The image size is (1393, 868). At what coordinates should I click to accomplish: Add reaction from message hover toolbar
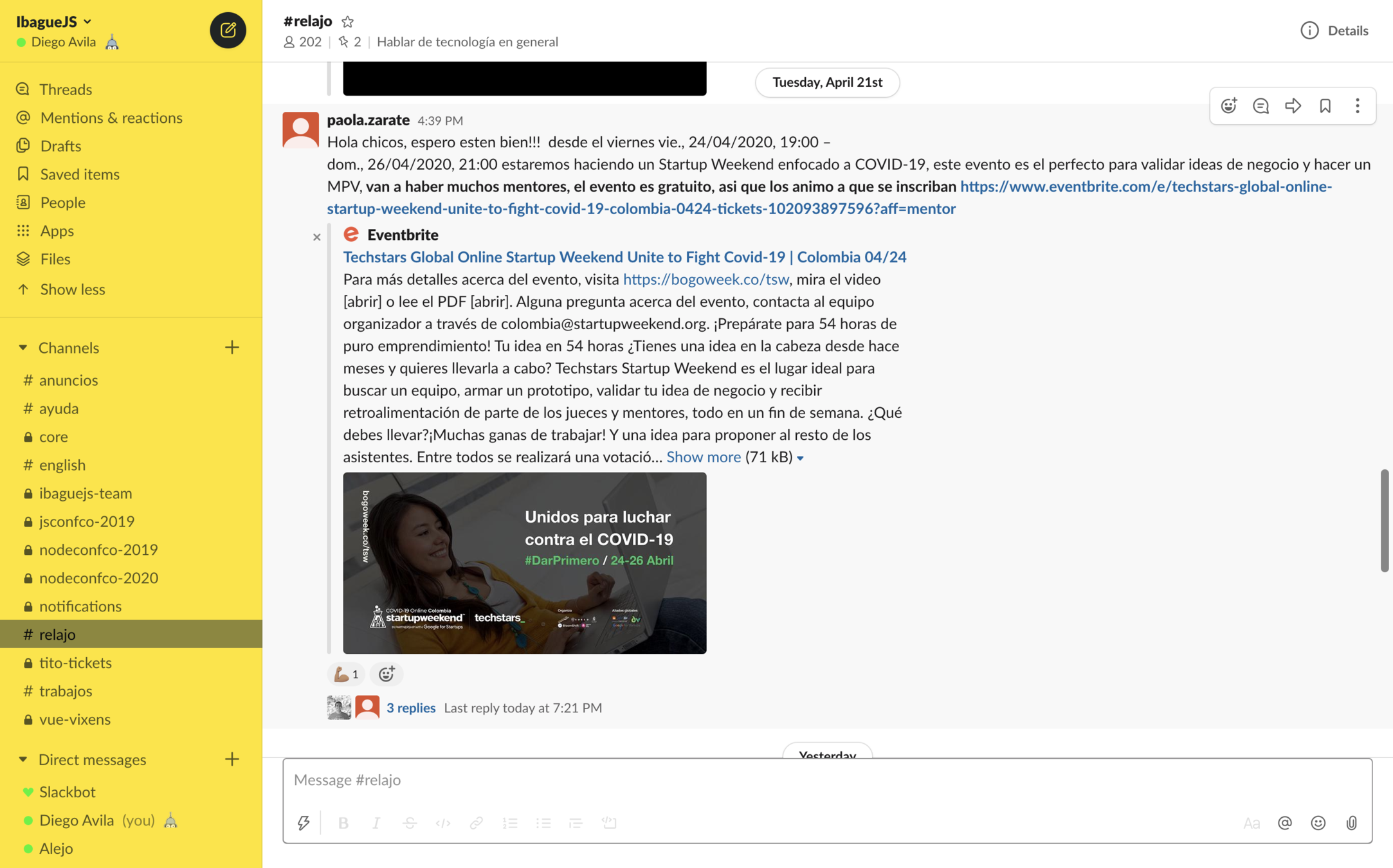(x=1228, y=106)
